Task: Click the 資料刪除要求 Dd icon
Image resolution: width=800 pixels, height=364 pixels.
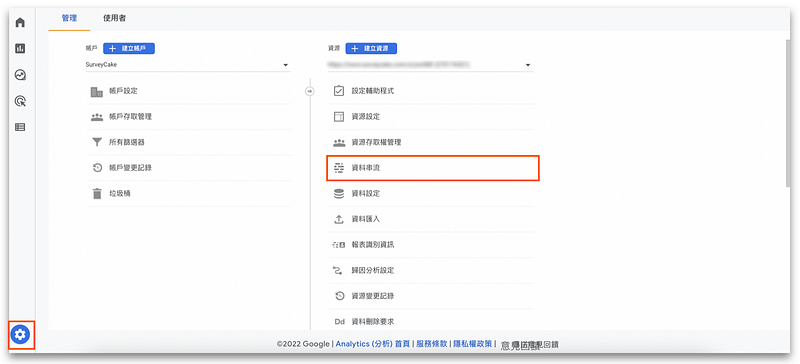Action: coord(339,322)
